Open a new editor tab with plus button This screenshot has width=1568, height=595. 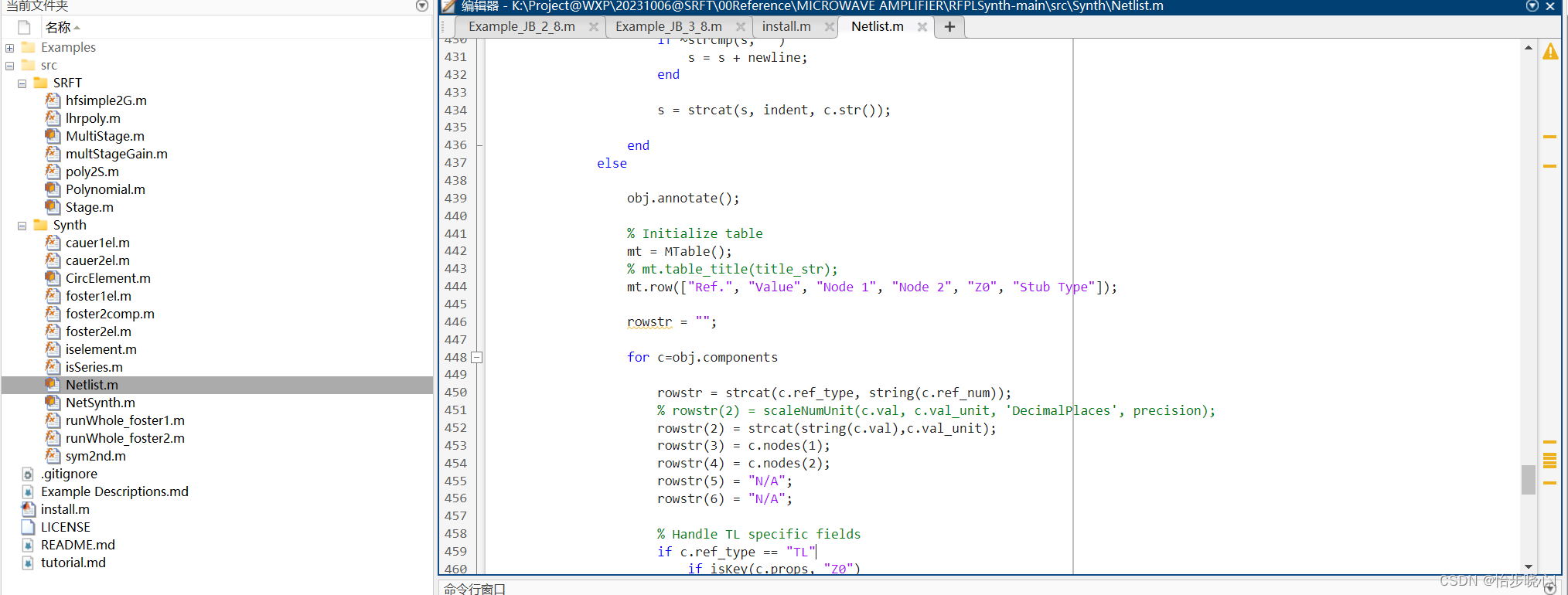pyautogui.click(x=950, y=27)
